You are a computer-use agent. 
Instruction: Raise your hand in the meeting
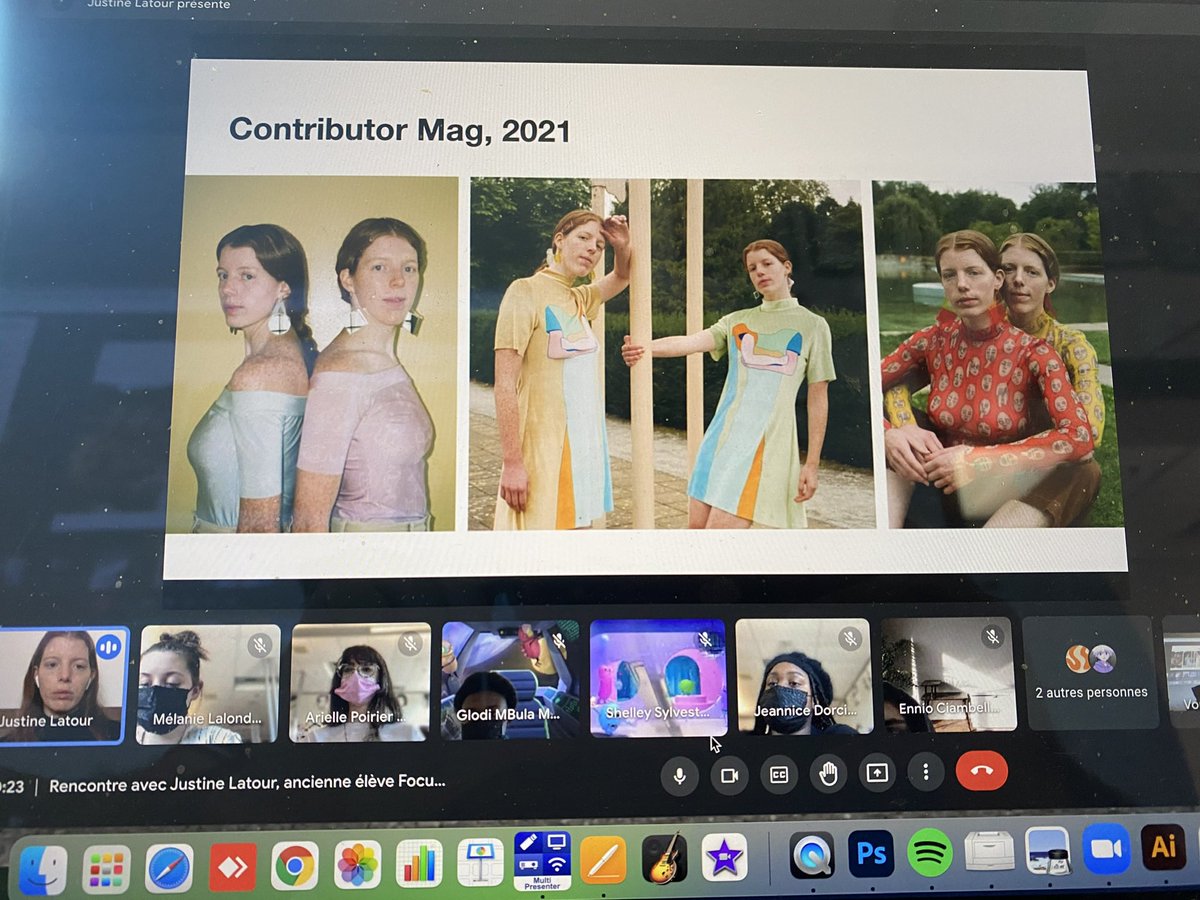coord(828,773)
